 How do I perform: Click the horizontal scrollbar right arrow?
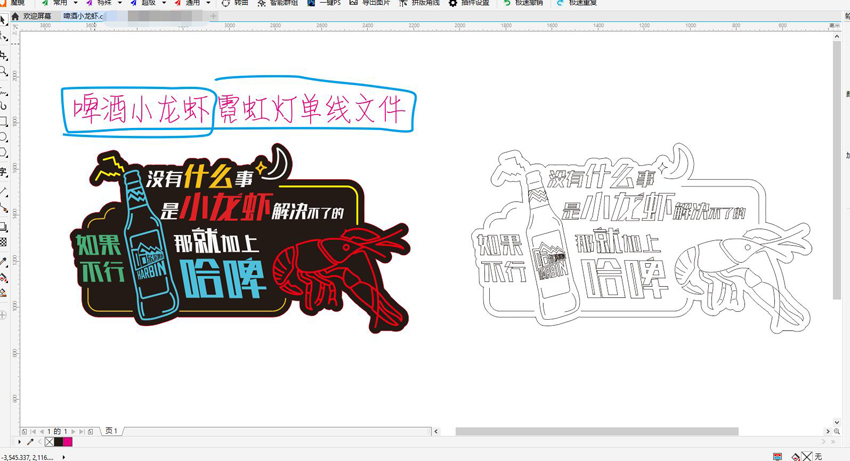828,431
